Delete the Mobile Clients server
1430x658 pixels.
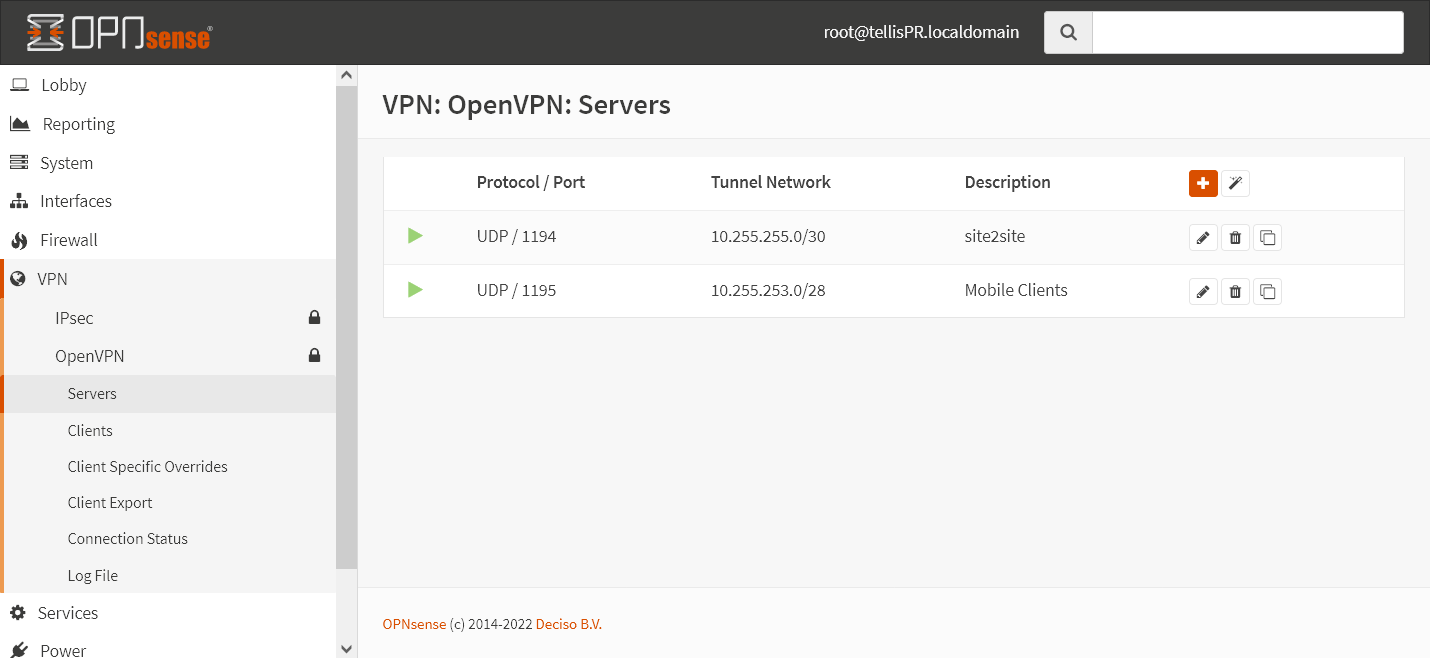1235,291
